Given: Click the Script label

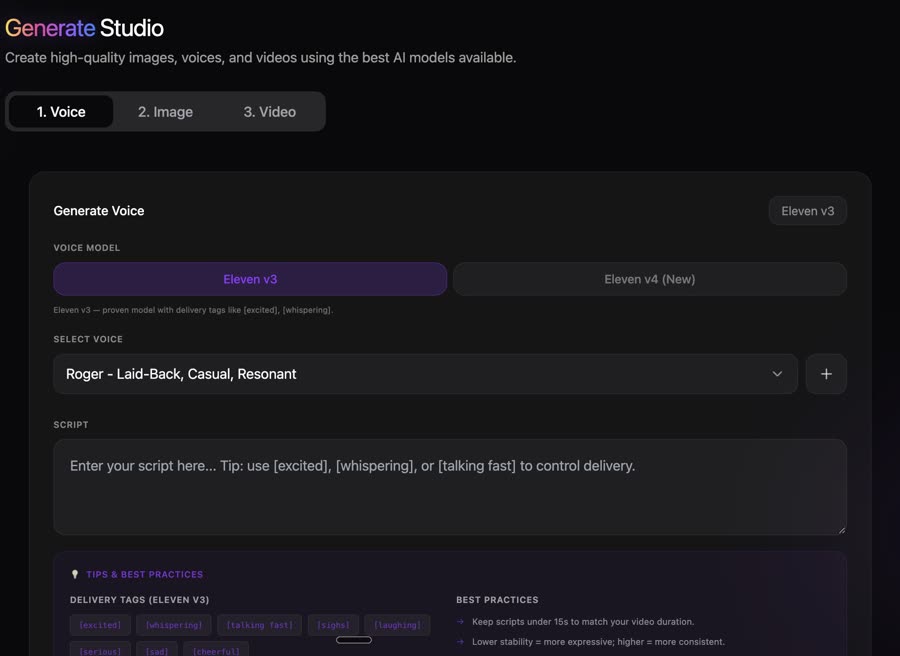Looking at the screenshot, I should 71,425.
